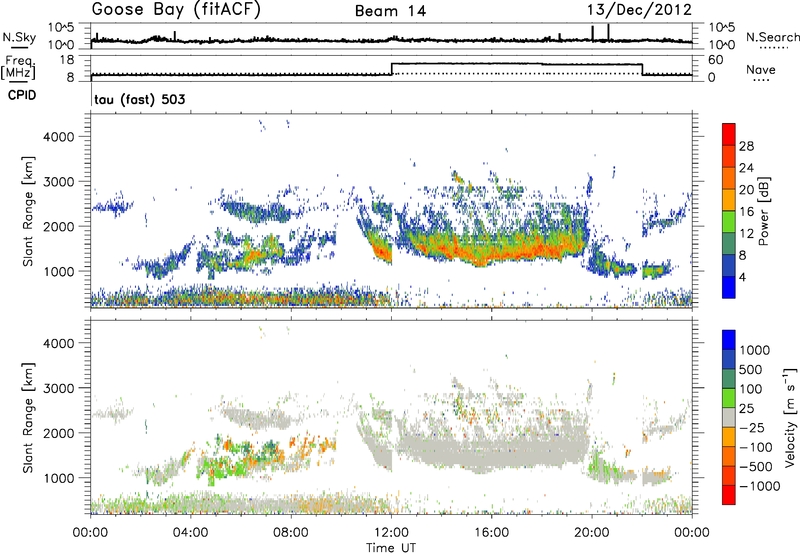Click the 2000 km tick on velocity panel
This screenshot has height=554, width=800.
60,433
